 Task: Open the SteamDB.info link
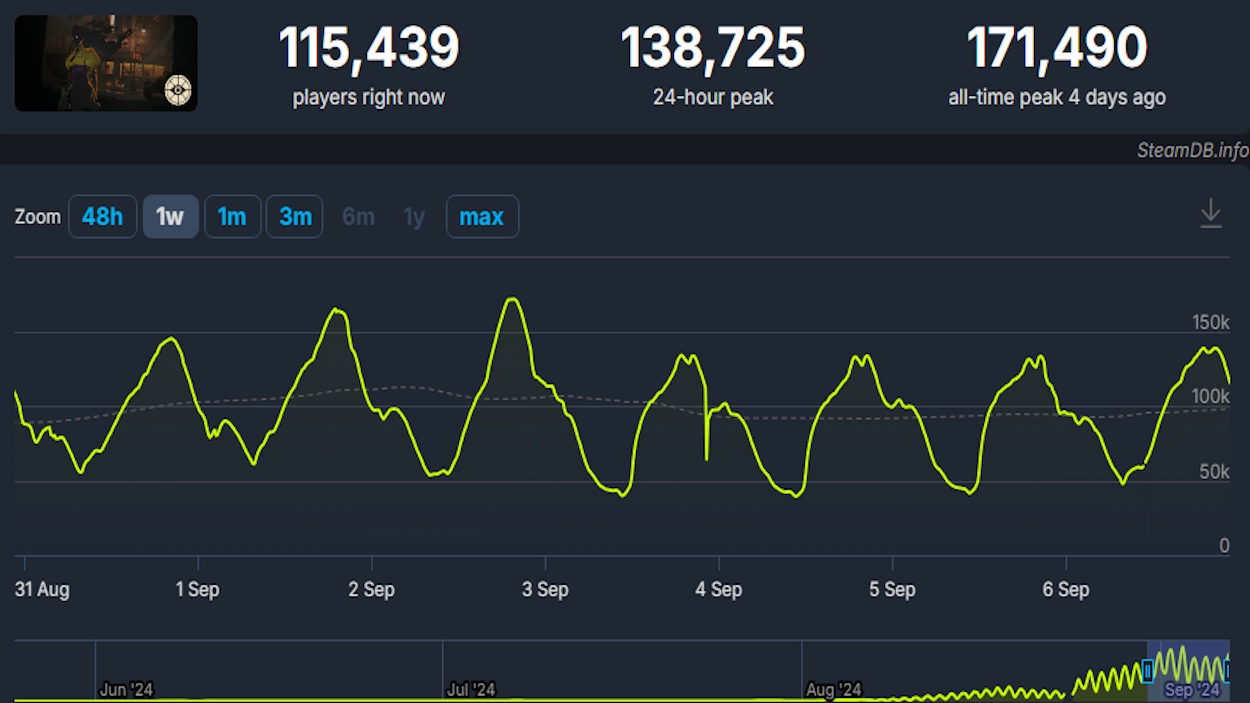pos(1190,150)
